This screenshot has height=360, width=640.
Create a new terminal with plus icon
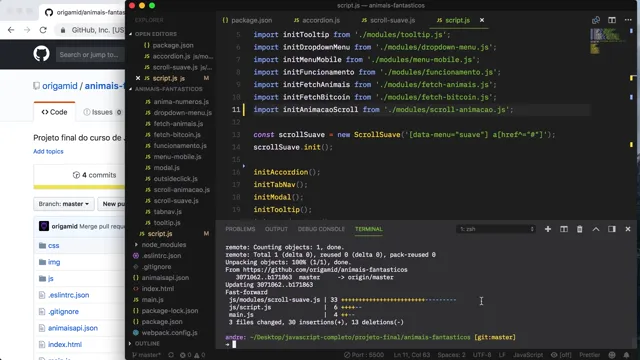coord(548,229)
